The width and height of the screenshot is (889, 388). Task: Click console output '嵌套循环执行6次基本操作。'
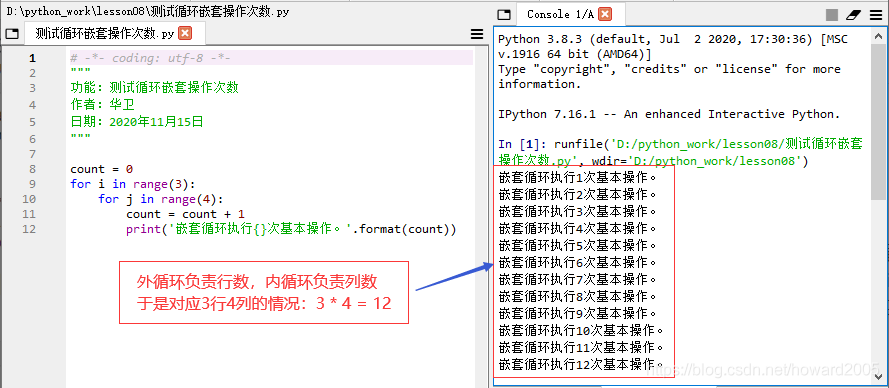577,263
